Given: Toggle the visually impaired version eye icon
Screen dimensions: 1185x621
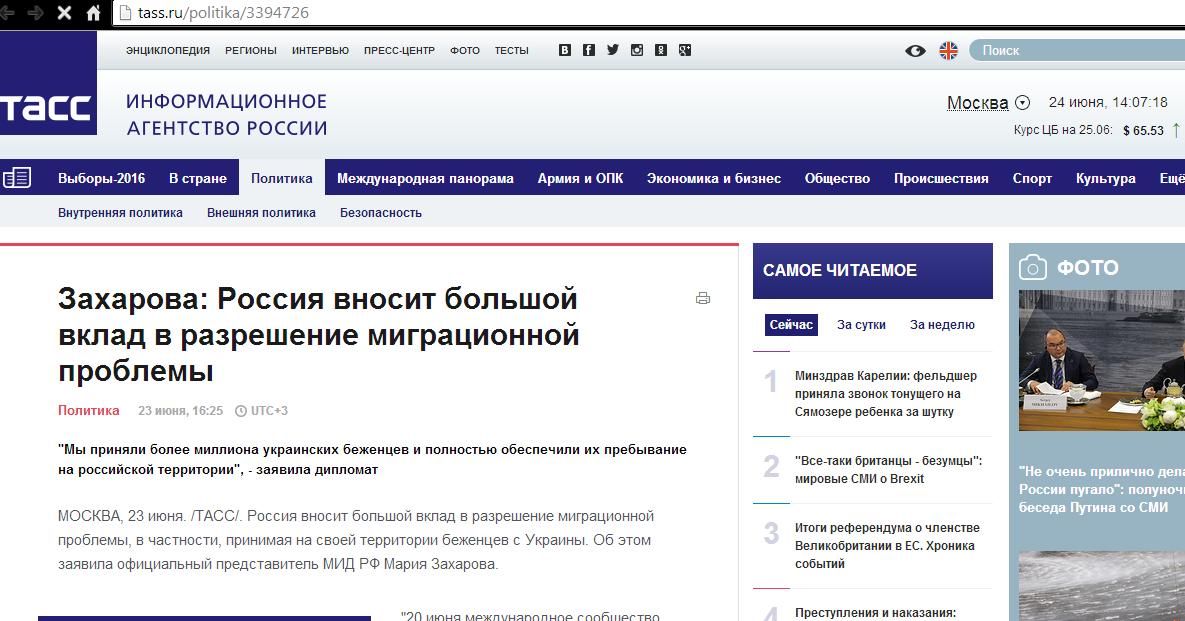Looking at the screenshot, I should tap(915, 51).
